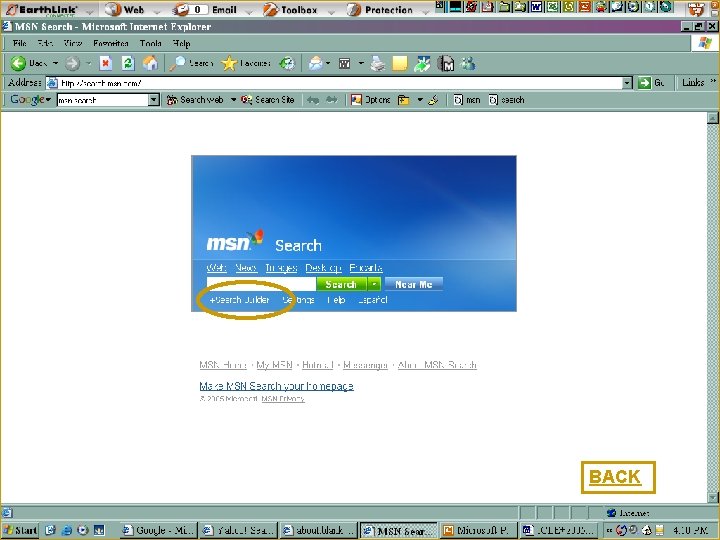The width and height of the screenshot is (720, 540).
Task: Open the MSN Privacy link
Action: (283, 399)
